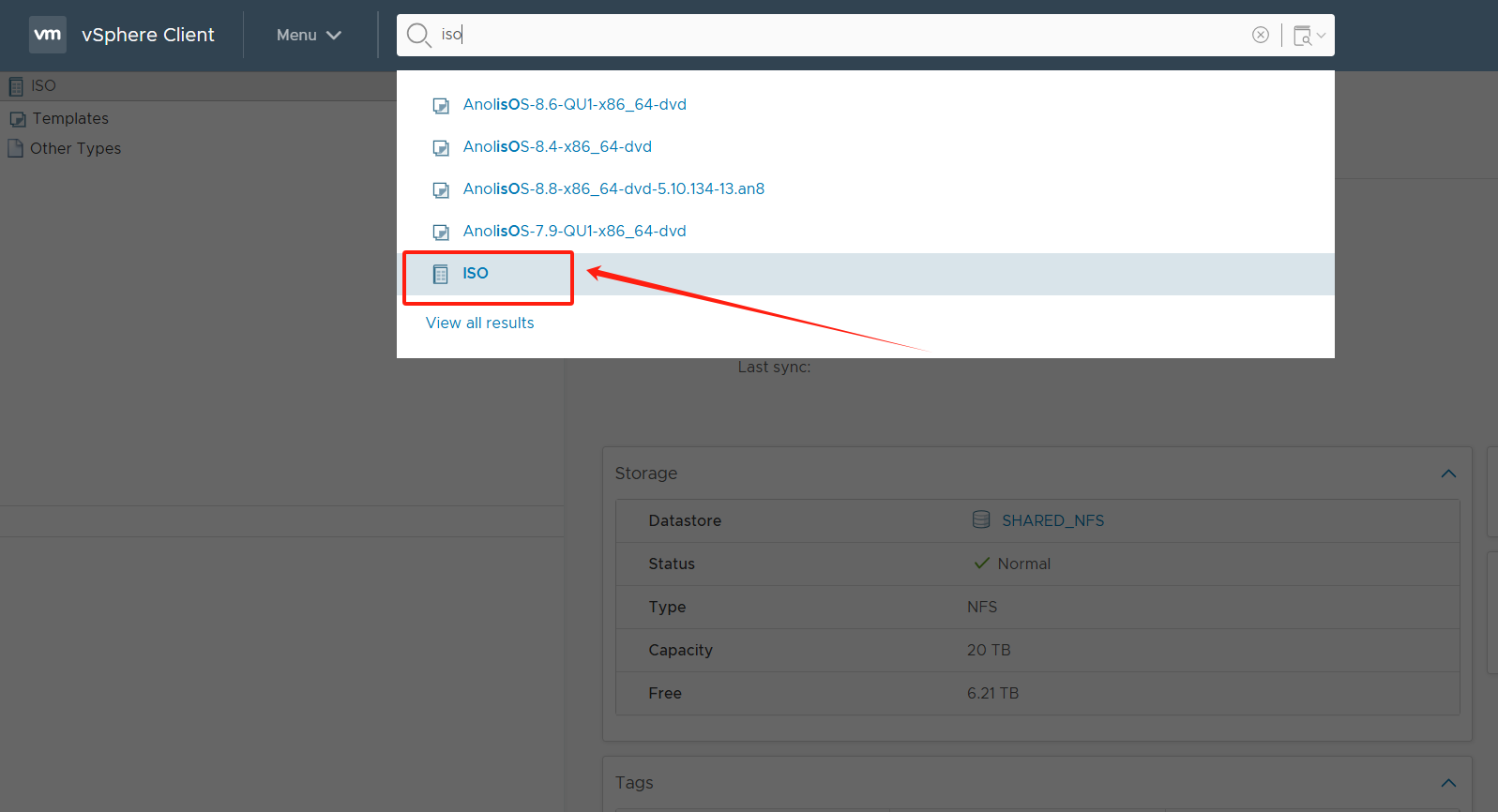The height and width of the screenshot is (812, 1498).
Task: Click the Tags panel heading
Action: pos(634,783)
